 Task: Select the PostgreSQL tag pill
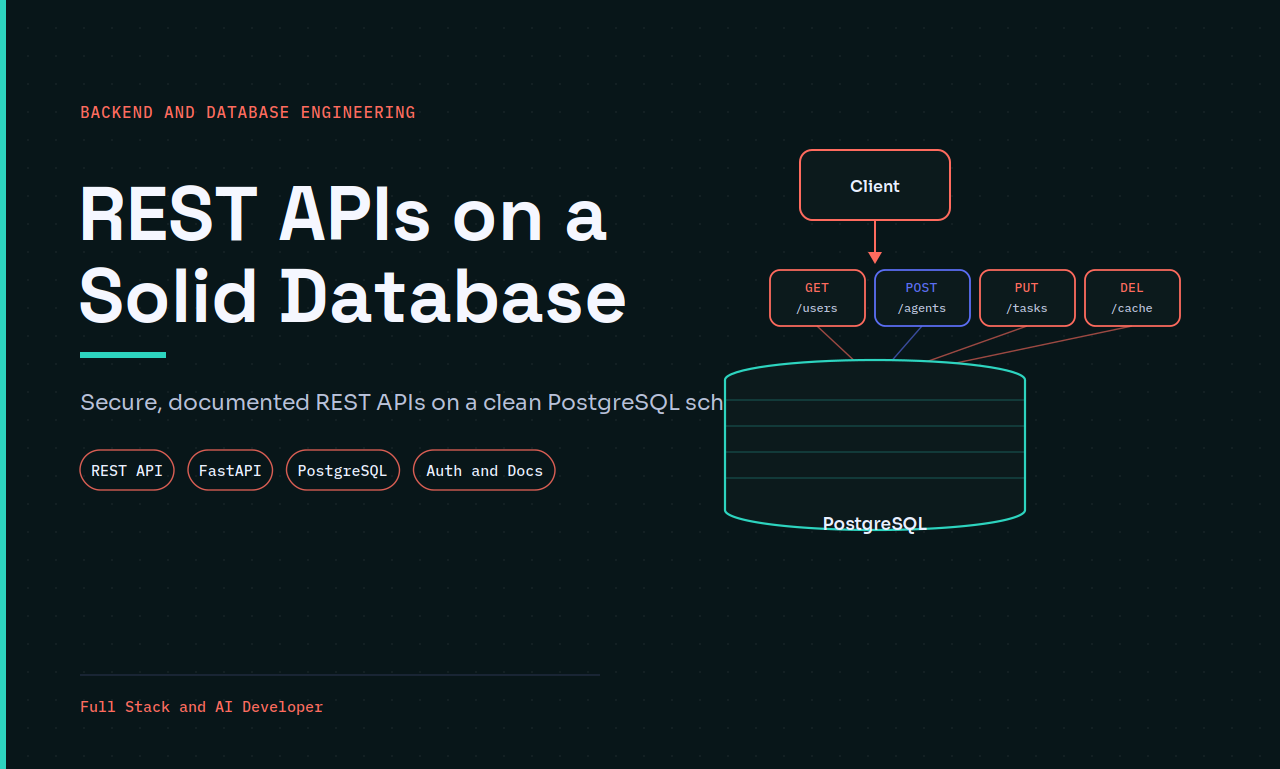pyautogui.click(x=343, y=470)
